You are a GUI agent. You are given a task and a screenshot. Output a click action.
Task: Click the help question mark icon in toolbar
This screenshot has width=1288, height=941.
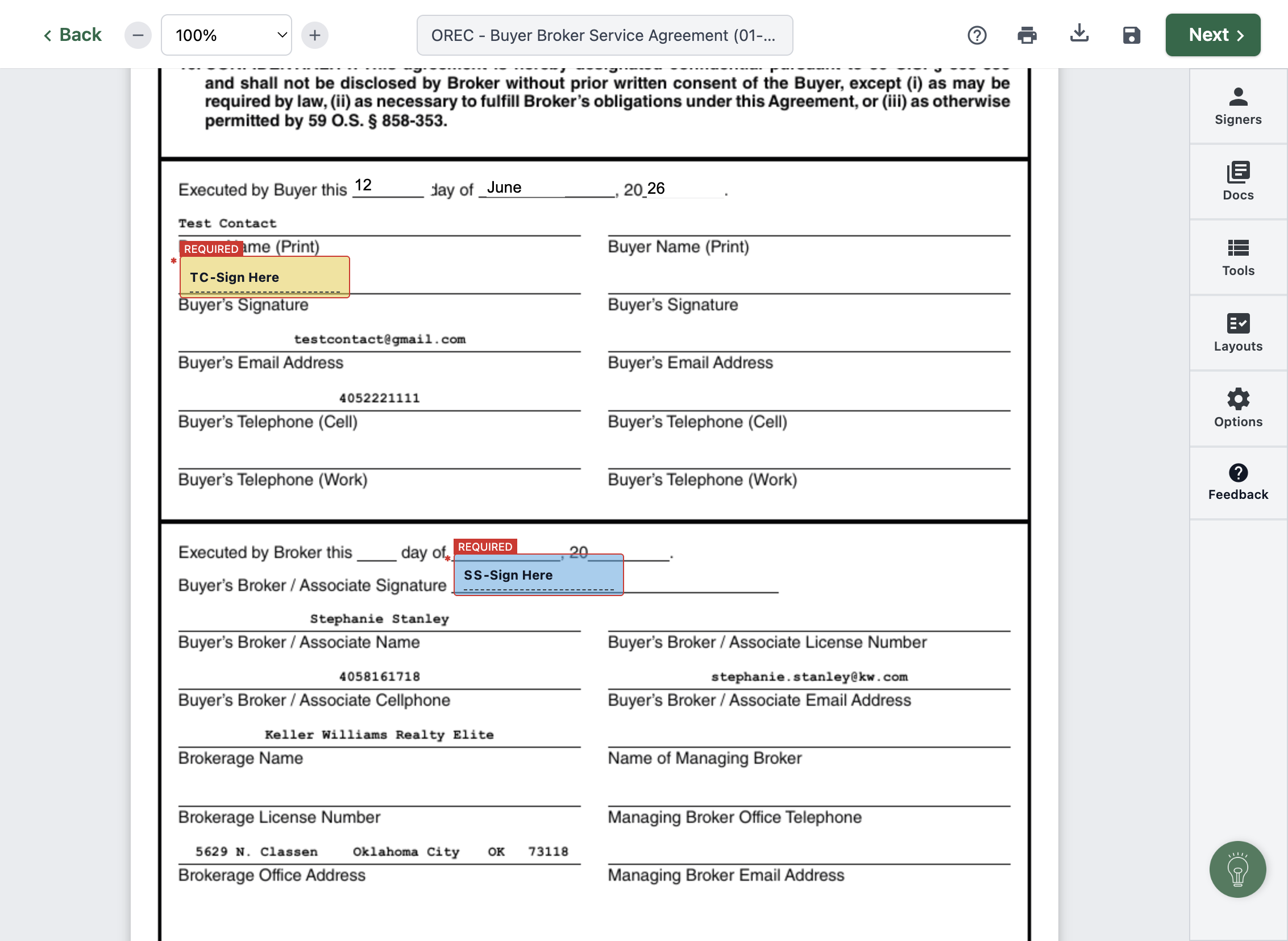click(x=977, y=35)
